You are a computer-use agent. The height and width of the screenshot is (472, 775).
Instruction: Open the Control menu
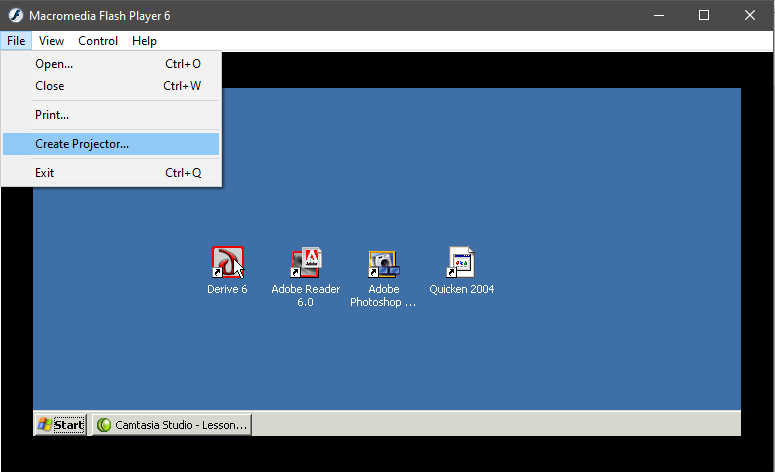pos(98,41)
